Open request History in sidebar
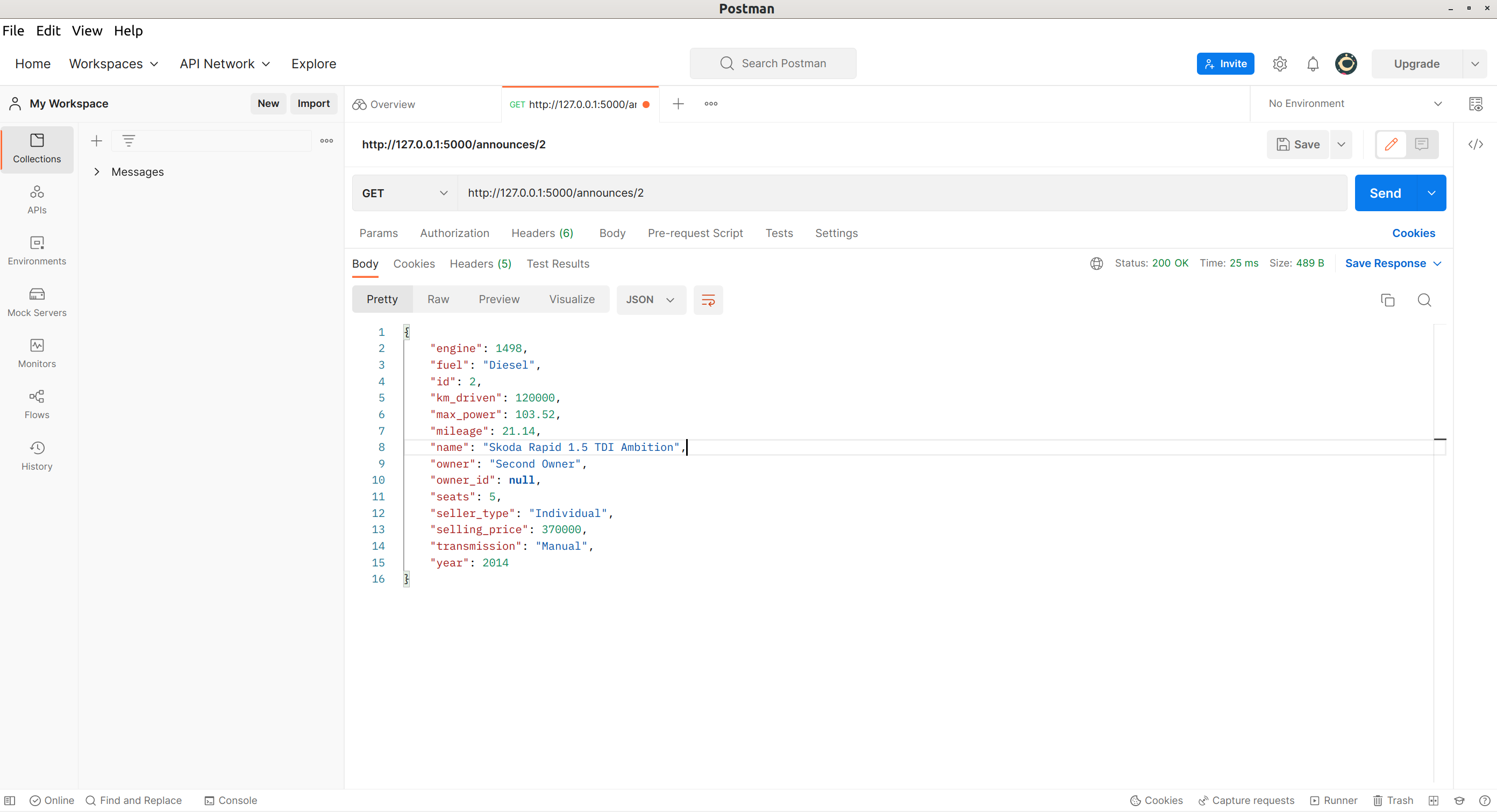This screenshot has width=1497, height=812. (x=37, y=455)
